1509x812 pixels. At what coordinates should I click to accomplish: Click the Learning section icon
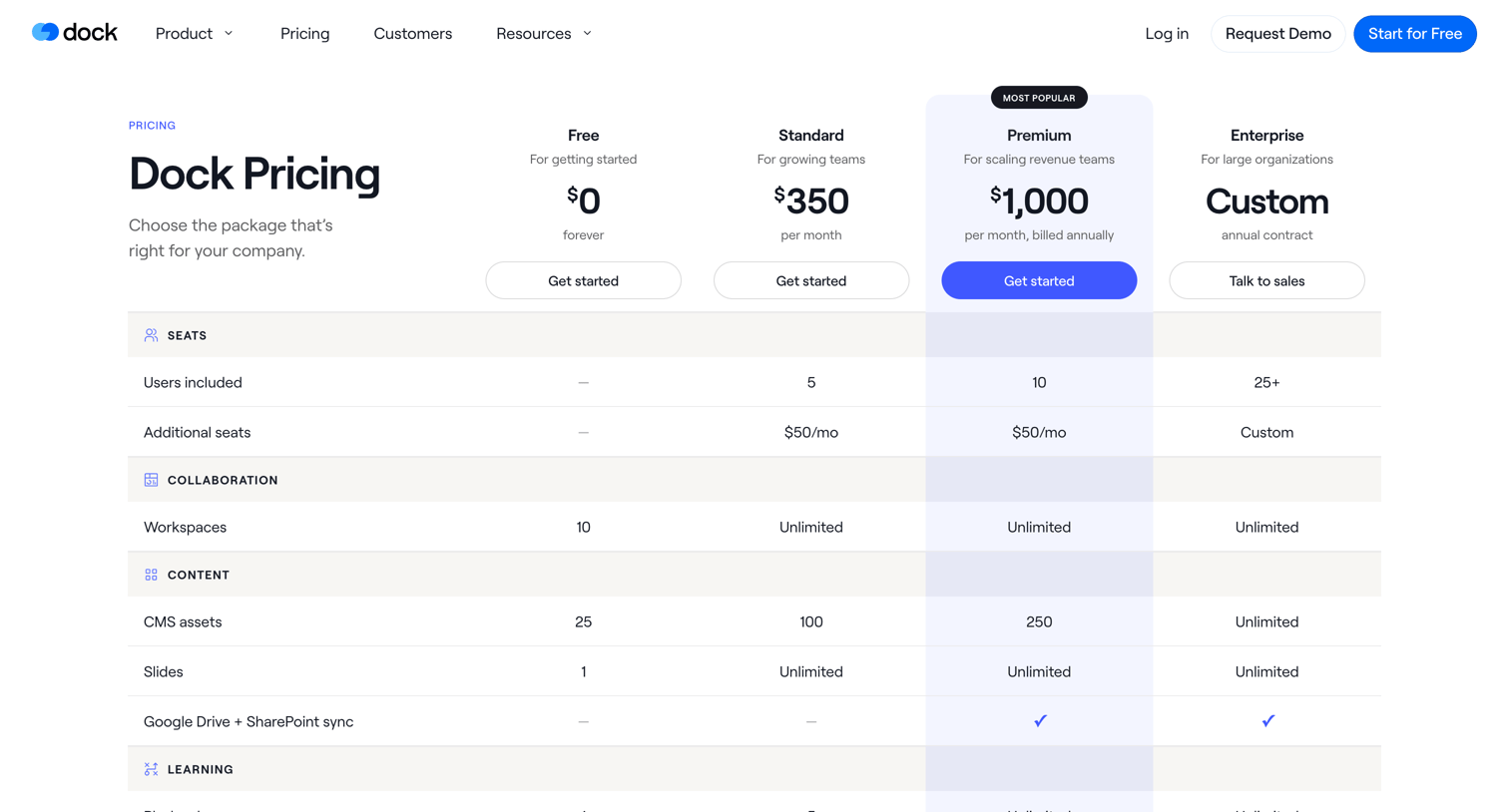click(151, 769)
